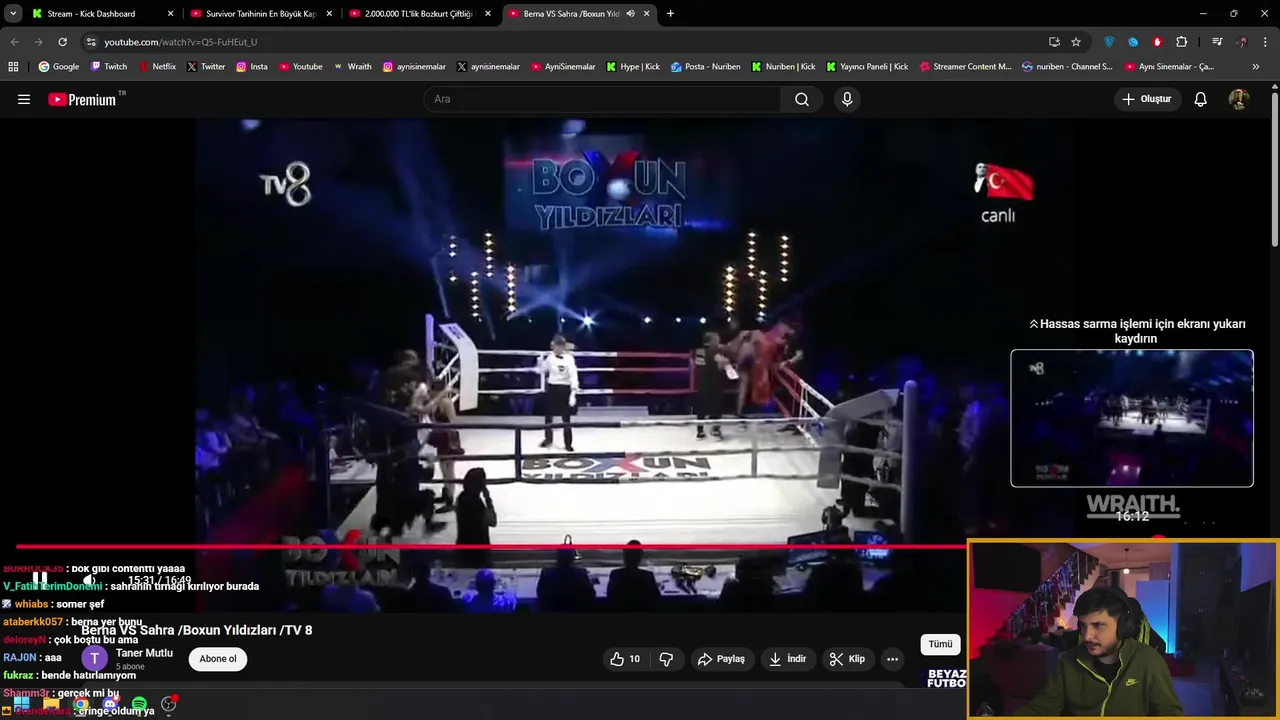Click the seek preview thumbnail at 16:12
This screenshot has height=720, width=1280.
click(1132, 418)
